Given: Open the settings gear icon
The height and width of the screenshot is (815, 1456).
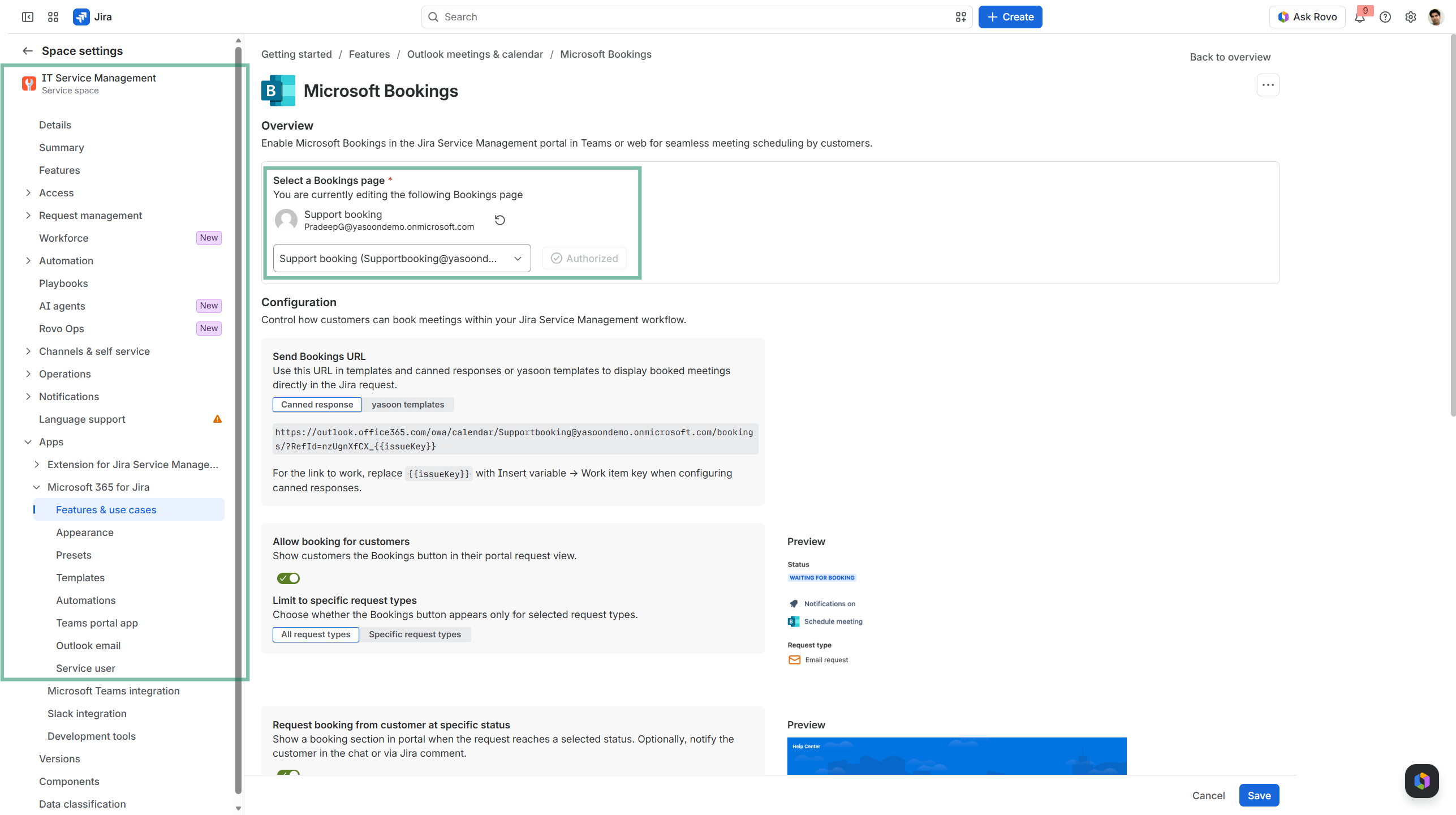Looking at the screenshot, I should coord(1411,17).
